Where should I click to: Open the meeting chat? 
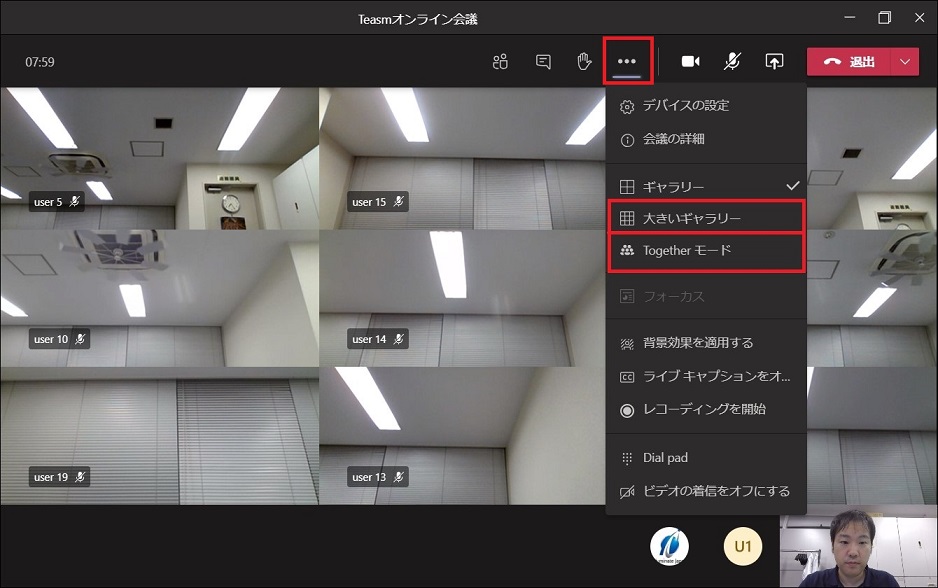point(543,62)
